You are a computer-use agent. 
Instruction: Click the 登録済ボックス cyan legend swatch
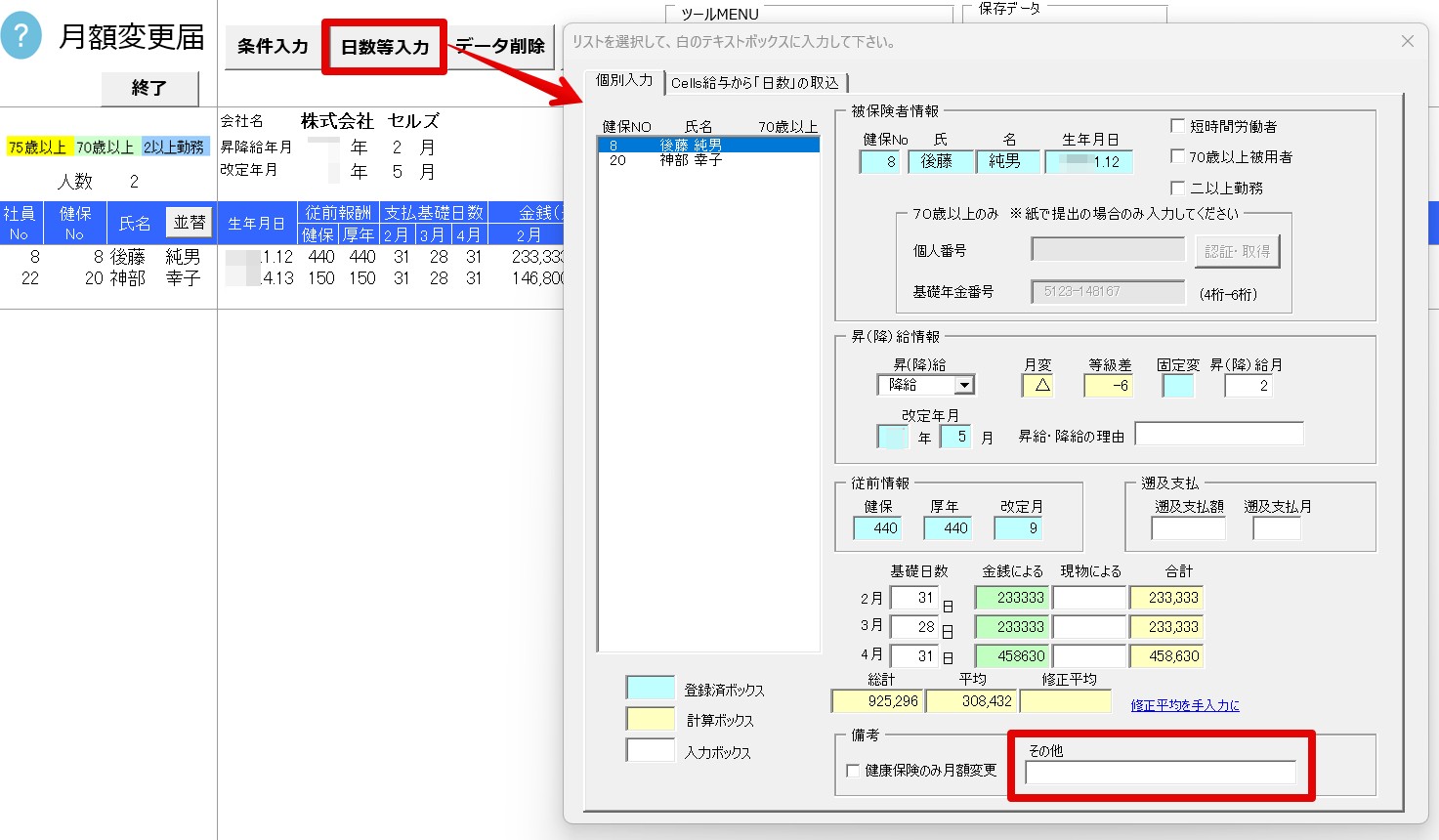click(x=651, y=689)
